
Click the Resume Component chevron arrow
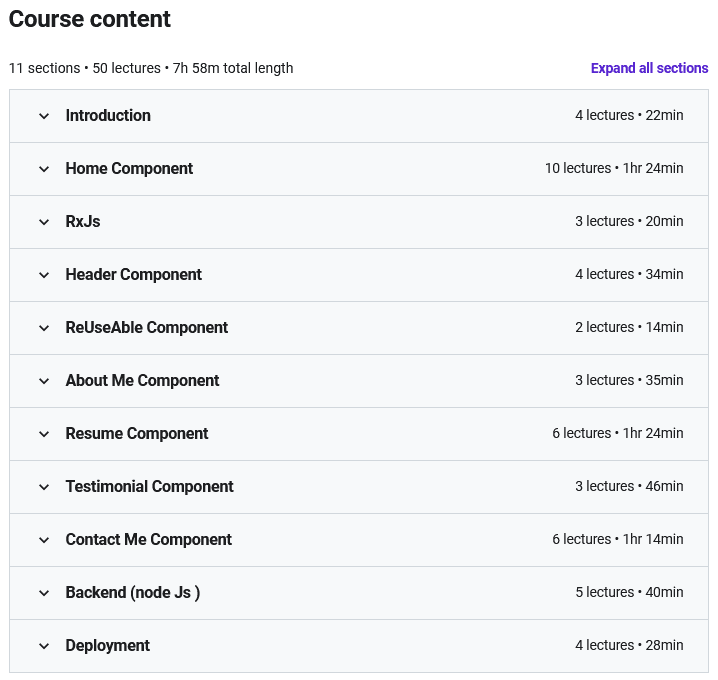(44, 434)
